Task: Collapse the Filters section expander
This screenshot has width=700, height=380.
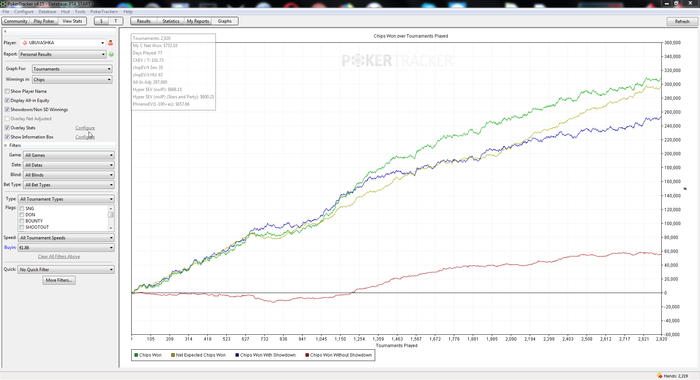Action: 6,146
